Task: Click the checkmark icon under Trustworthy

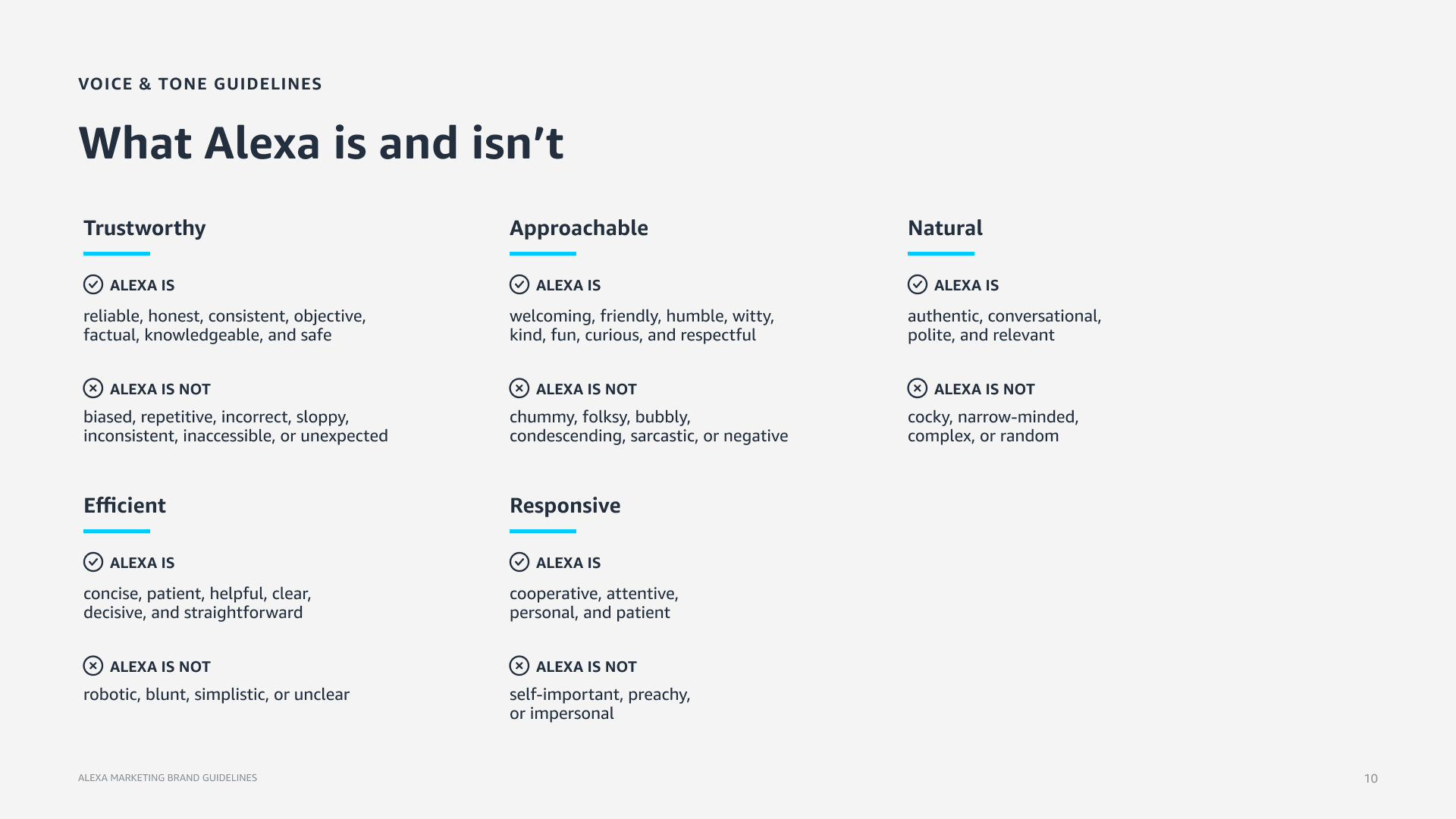Action: 93,284
